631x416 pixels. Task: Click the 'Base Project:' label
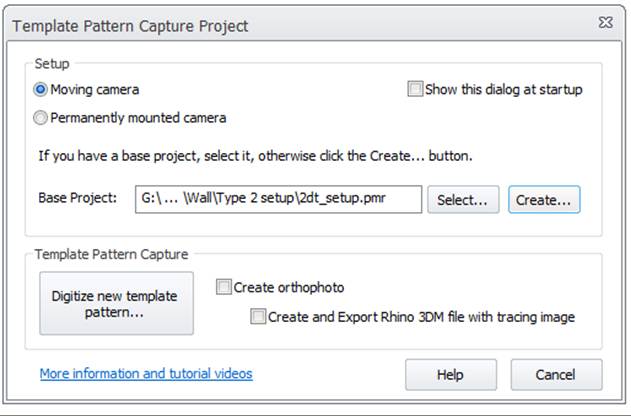79,200
